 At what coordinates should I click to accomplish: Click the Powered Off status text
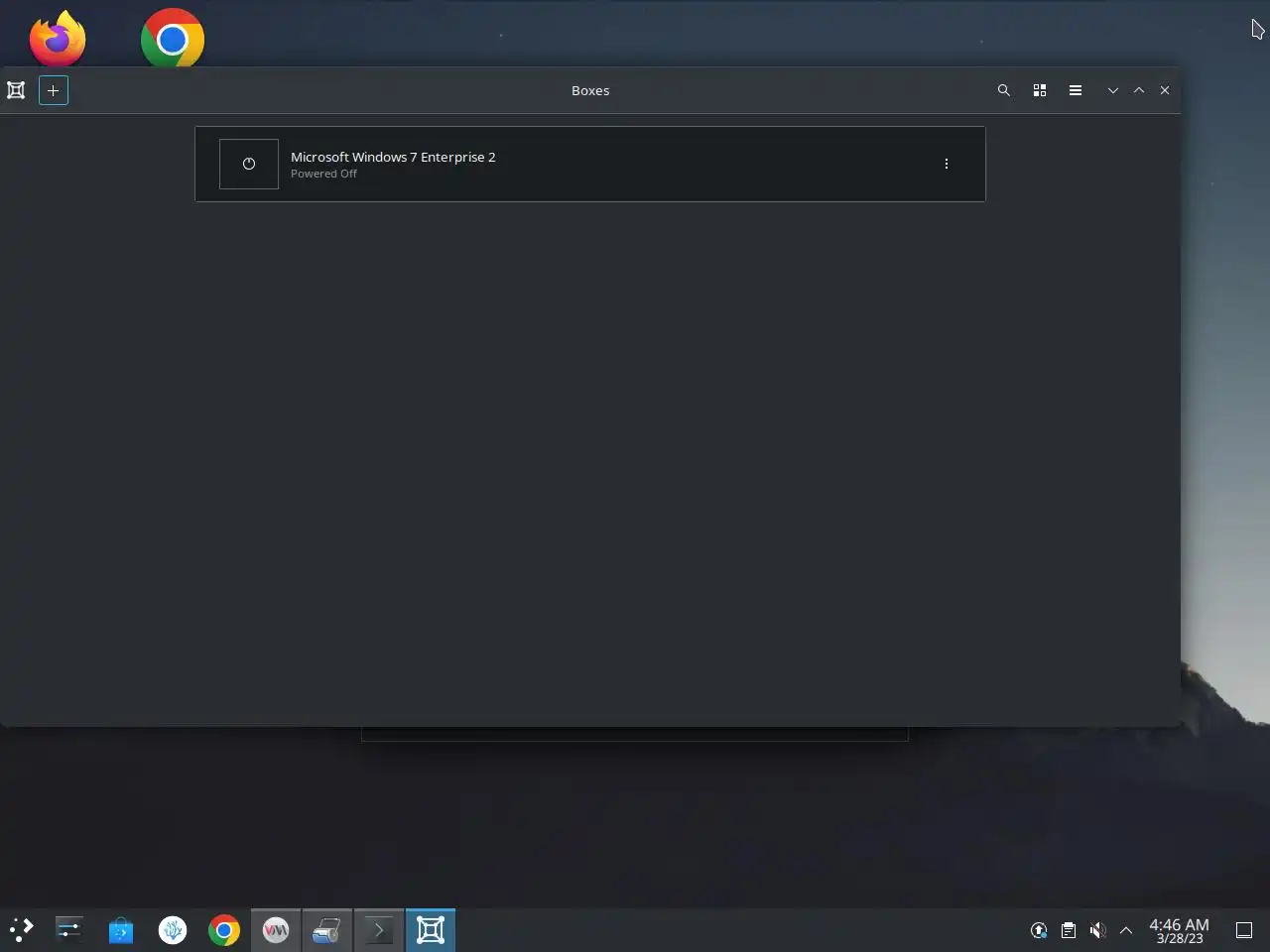pos(323,174)
